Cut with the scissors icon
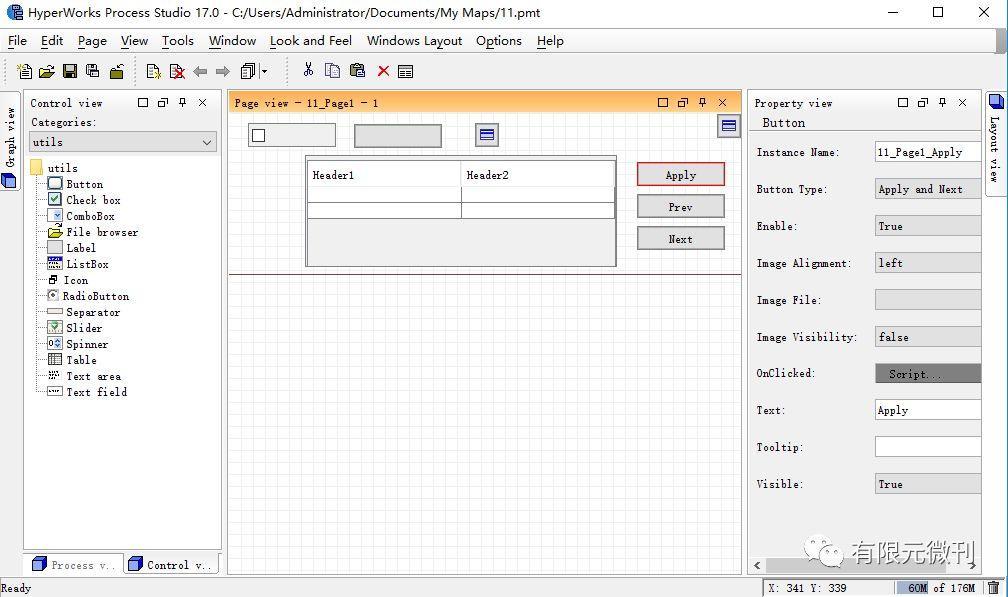 [x=309, y=70]
